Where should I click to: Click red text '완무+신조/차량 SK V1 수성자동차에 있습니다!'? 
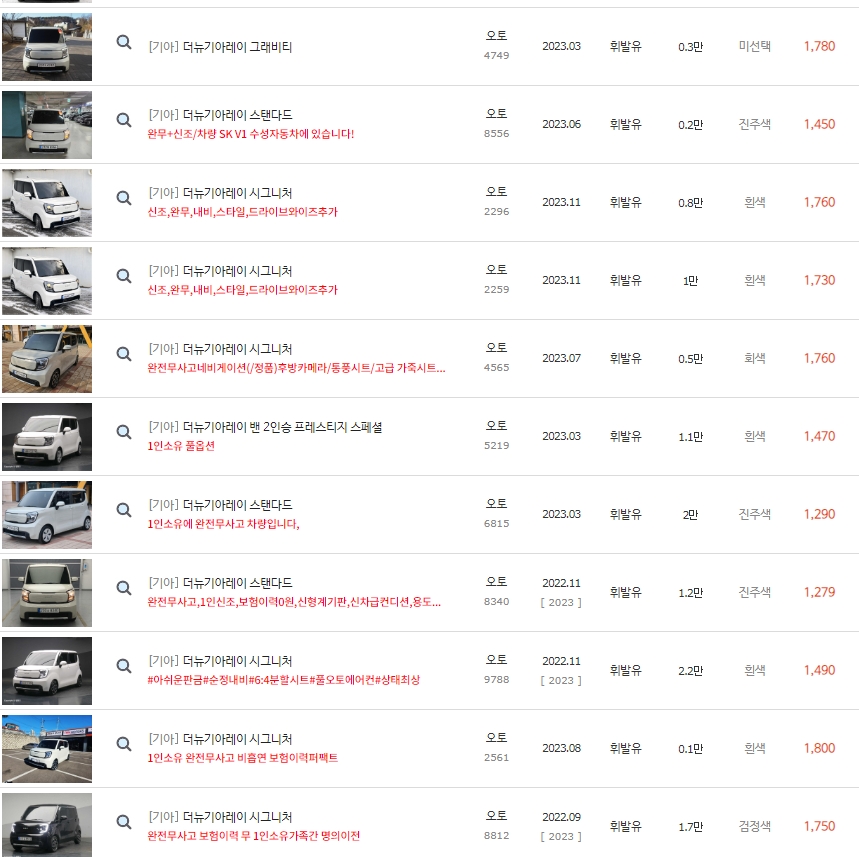(x=251, y=134)
